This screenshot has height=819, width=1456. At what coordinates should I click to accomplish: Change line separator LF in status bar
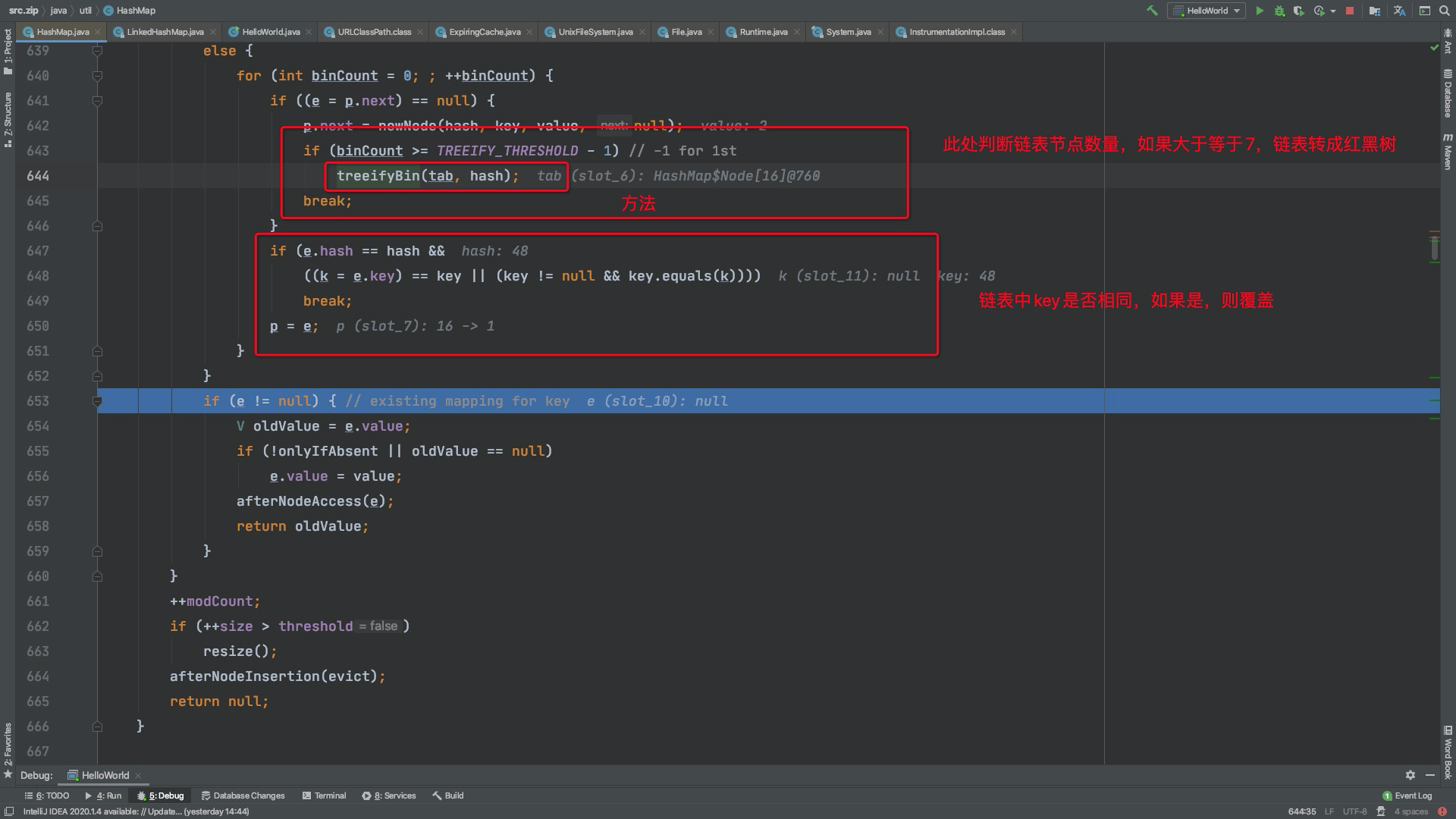tap(1329, 811)
